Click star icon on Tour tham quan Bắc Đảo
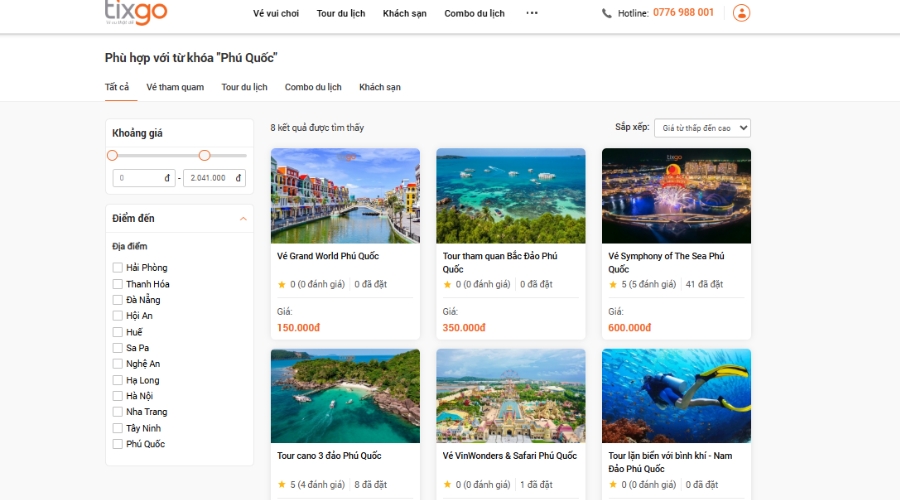Screen dimensions: 900x500 click(447, 284)
